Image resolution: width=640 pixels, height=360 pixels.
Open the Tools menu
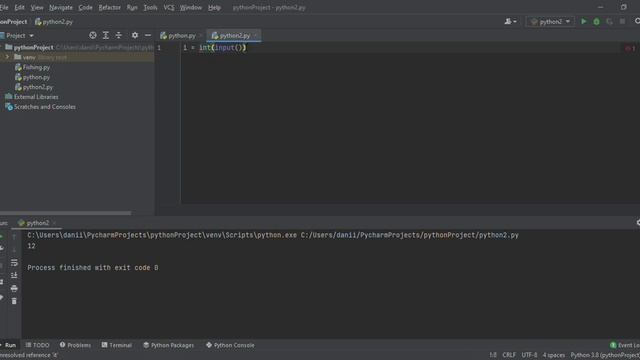[x=150, y=7]
